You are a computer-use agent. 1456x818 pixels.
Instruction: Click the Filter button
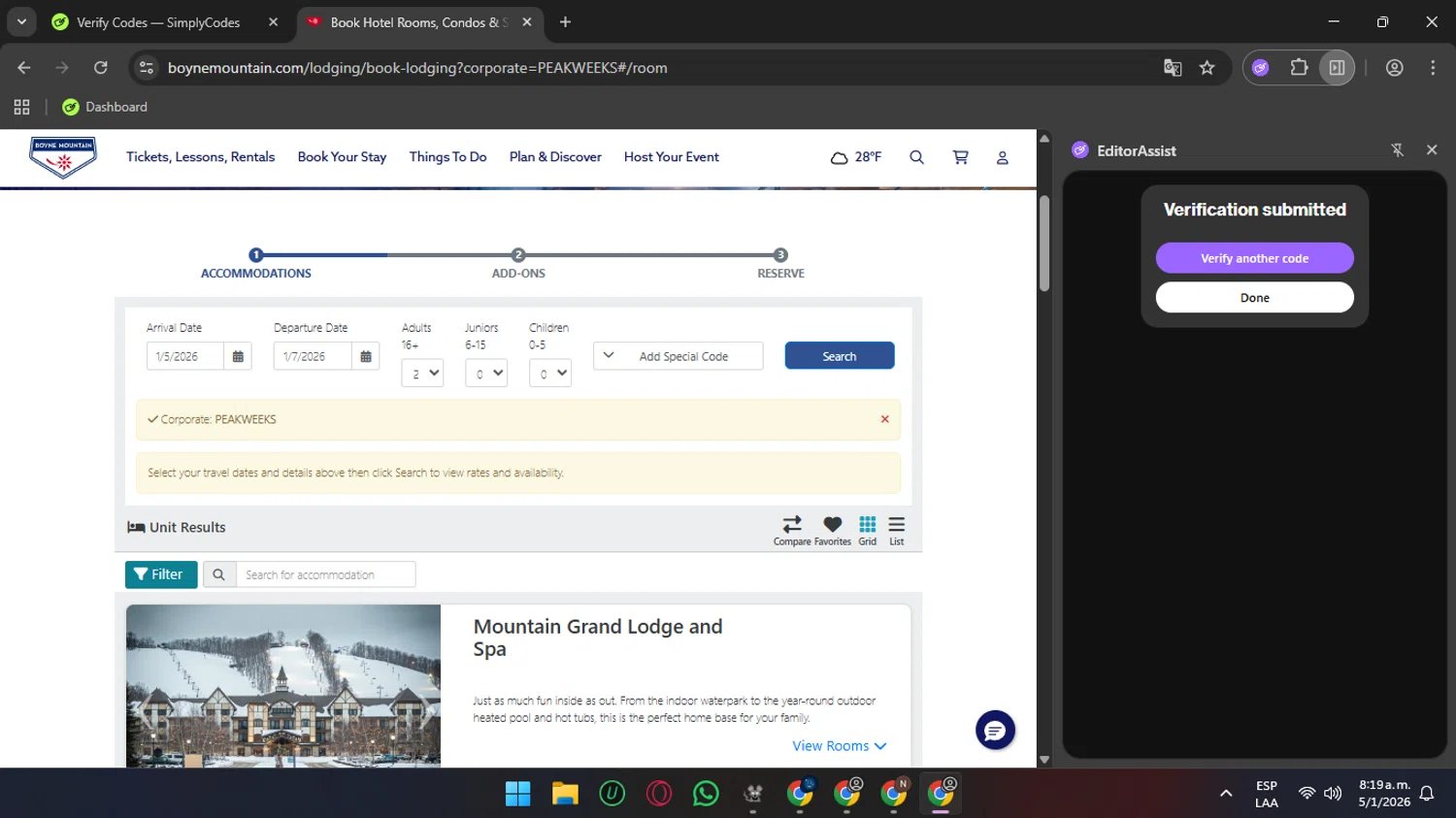tap(161, 574)
